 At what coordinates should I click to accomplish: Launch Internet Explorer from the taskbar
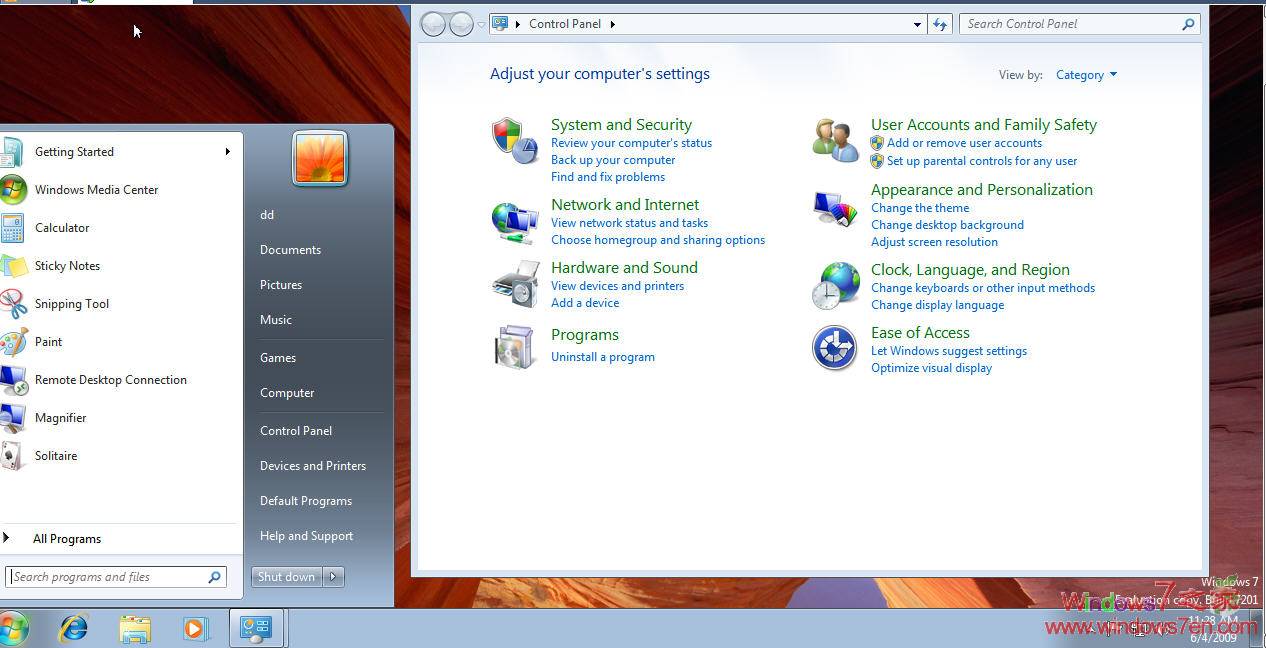tap(73, 628)
